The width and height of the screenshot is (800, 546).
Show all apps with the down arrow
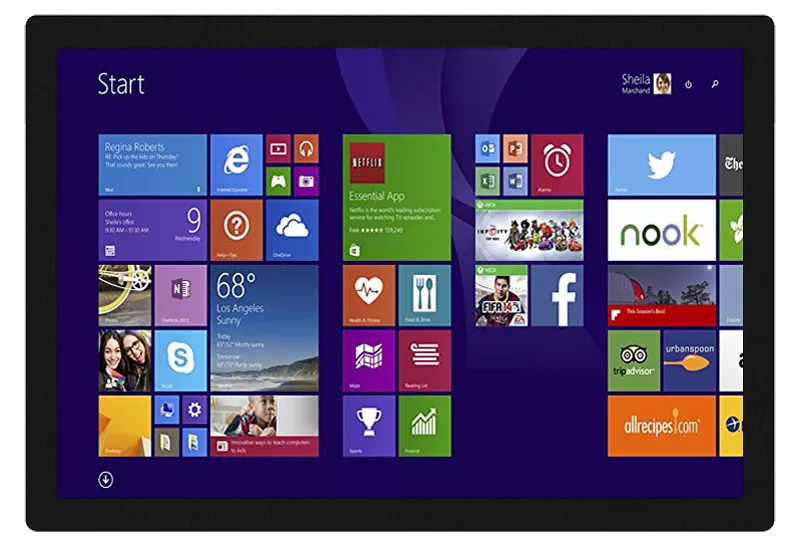click(x=105, y=480)
